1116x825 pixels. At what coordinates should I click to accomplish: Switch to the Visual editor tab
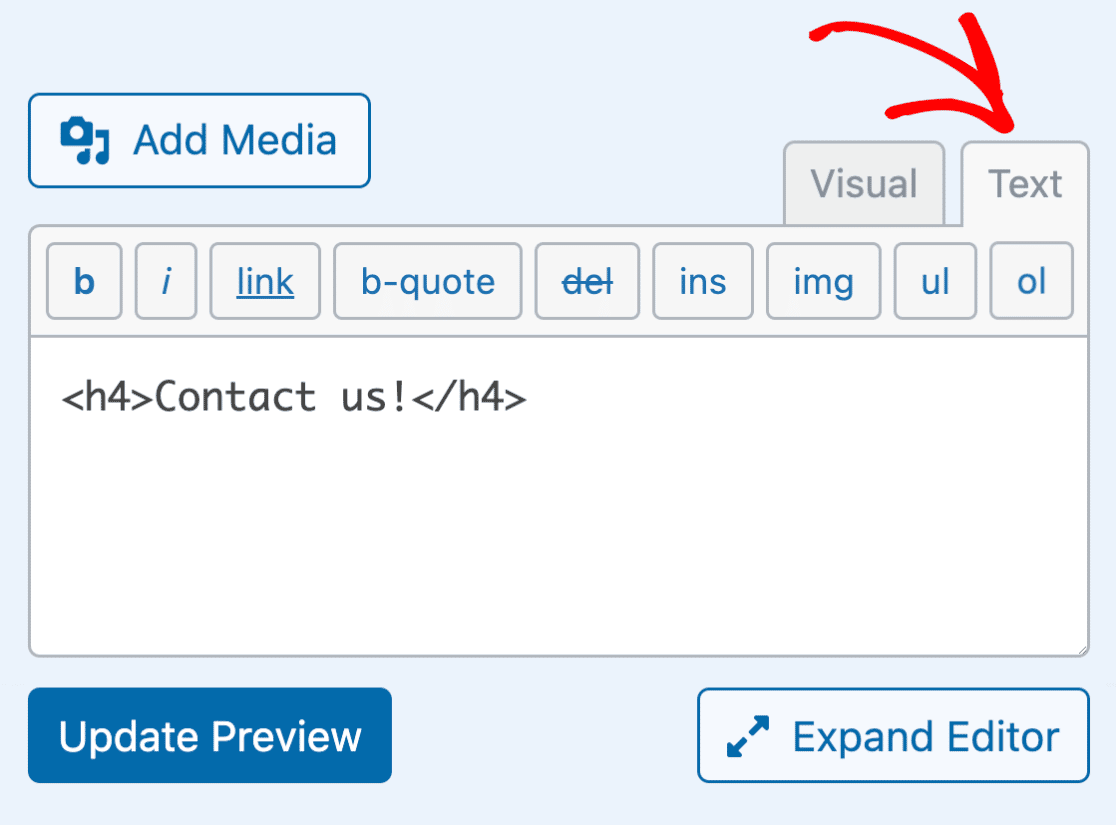[863, 184]
